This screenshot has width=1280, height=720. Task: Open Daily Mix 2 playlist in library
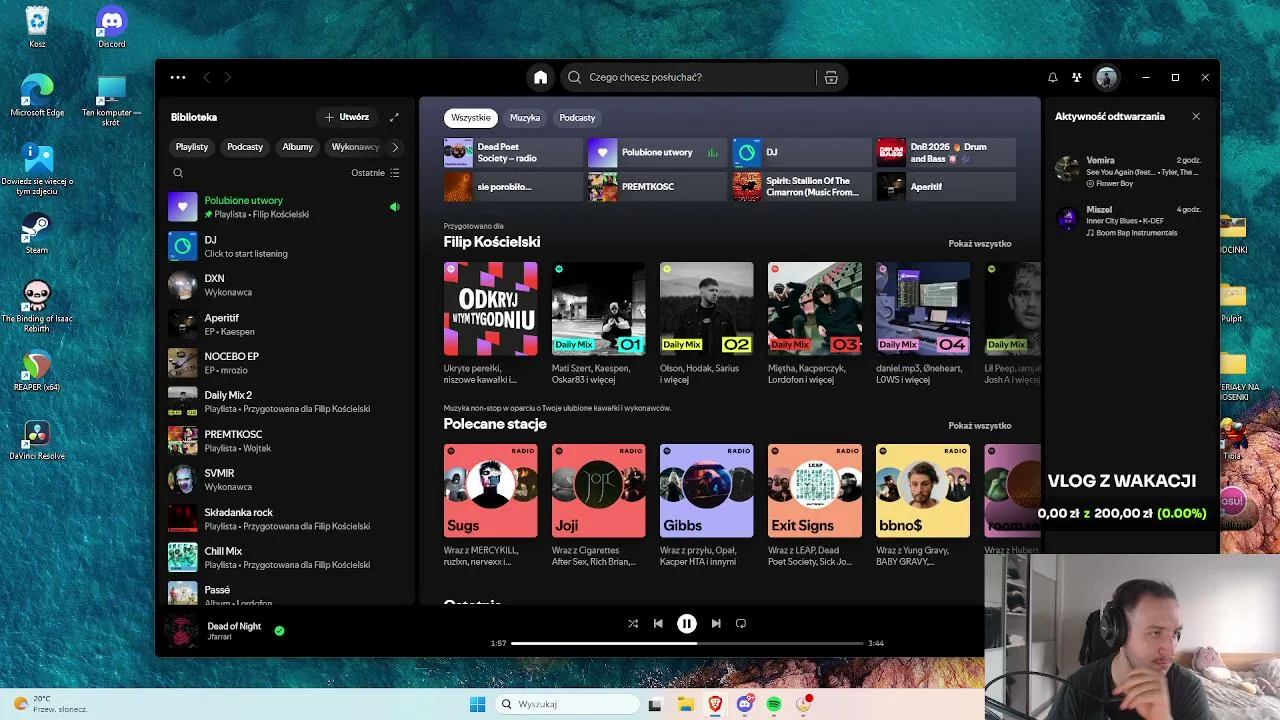click(285, 402)
